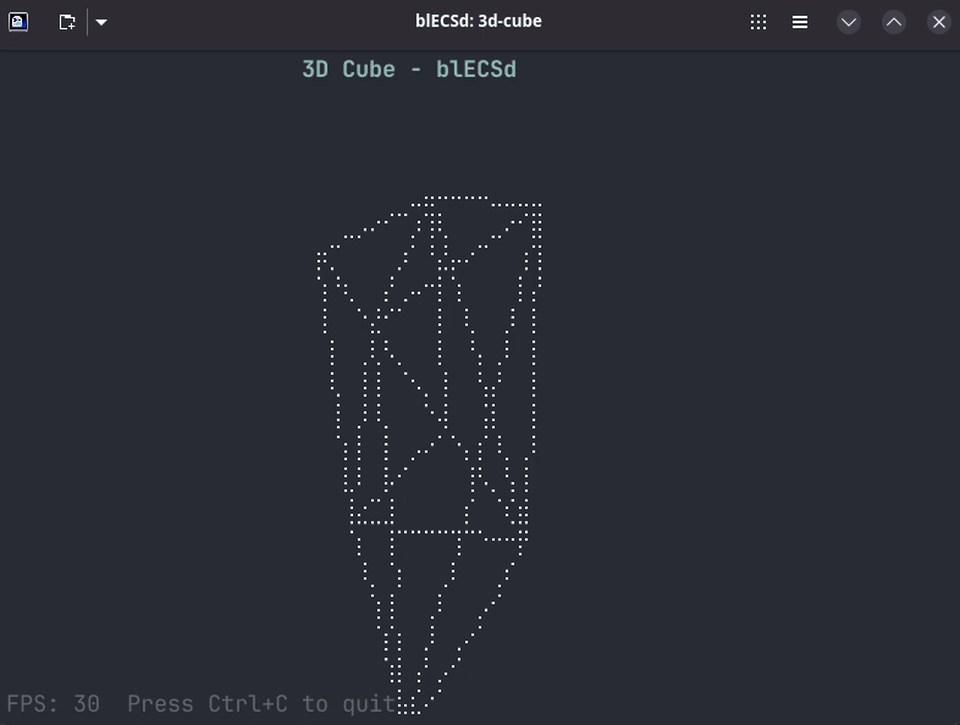Image resolution: width=960 pixels, height=725 pixels.
Task: Click the 'Press Ctrl+C to quit' text
Action: coord(261,704)
